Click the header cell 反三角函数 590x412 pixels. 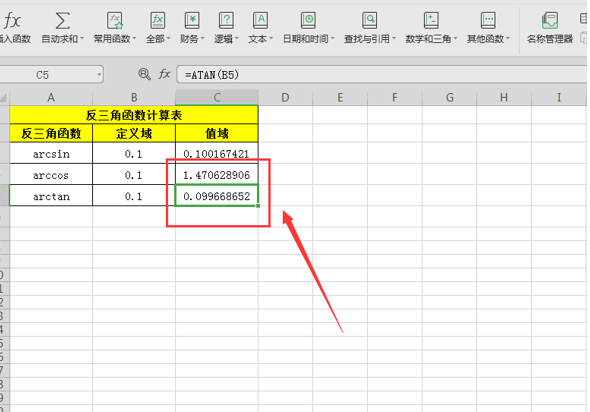51,133
